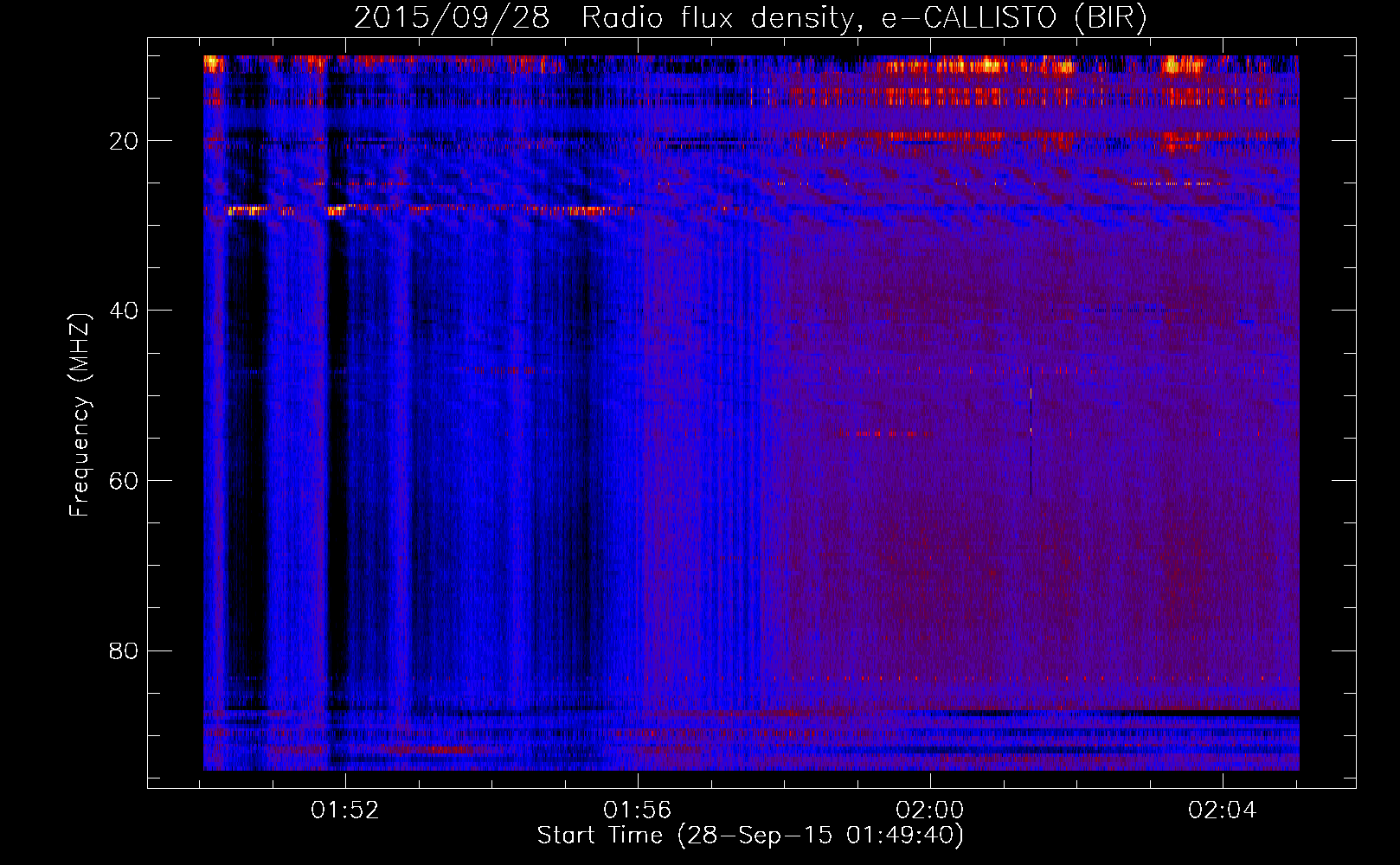The width and height of the screenshot is (1400, 865).
Task: Click the '60' frequency tick label
Action: click(124, 481)
